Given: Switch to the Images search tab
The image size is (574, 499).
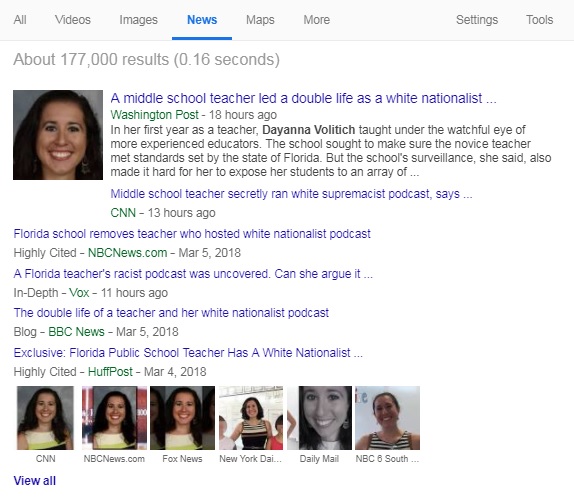Looking at the screenshot, I should point(138,20).
